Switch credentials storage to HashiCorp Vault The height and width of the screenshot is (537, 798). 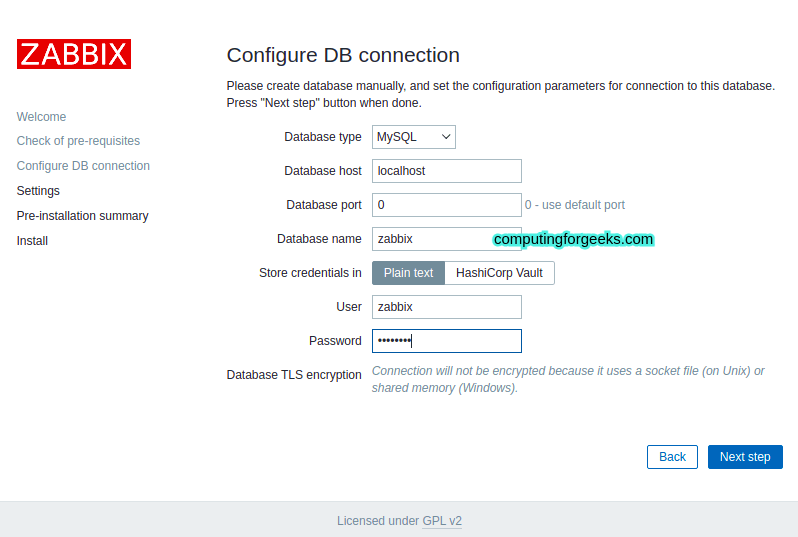coord(499,273)
